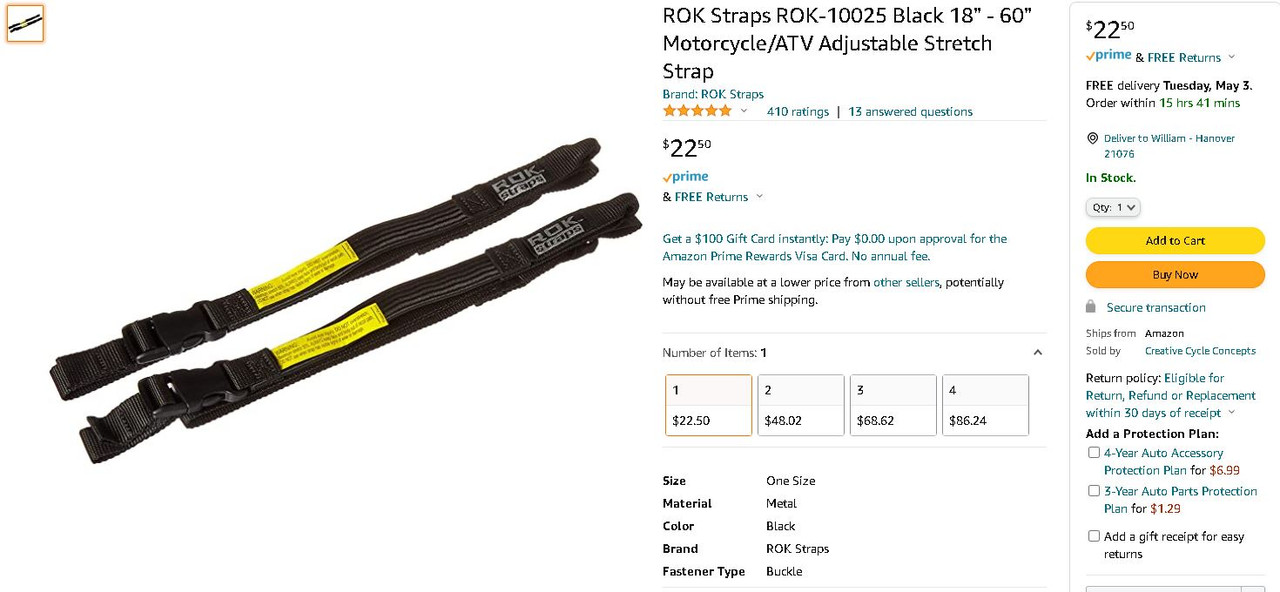The width and height of the screenshot is (1280, 592).
Task: Enable Add a gift receipt checkbox
Action: 1094,537
